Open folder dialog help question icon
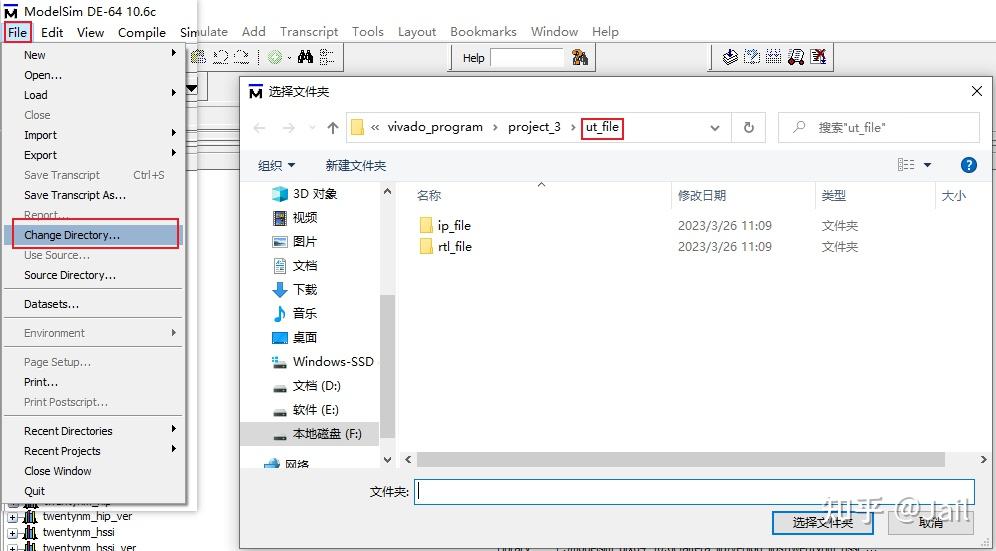This screenshot has width=996, height=551. point(968,165)
